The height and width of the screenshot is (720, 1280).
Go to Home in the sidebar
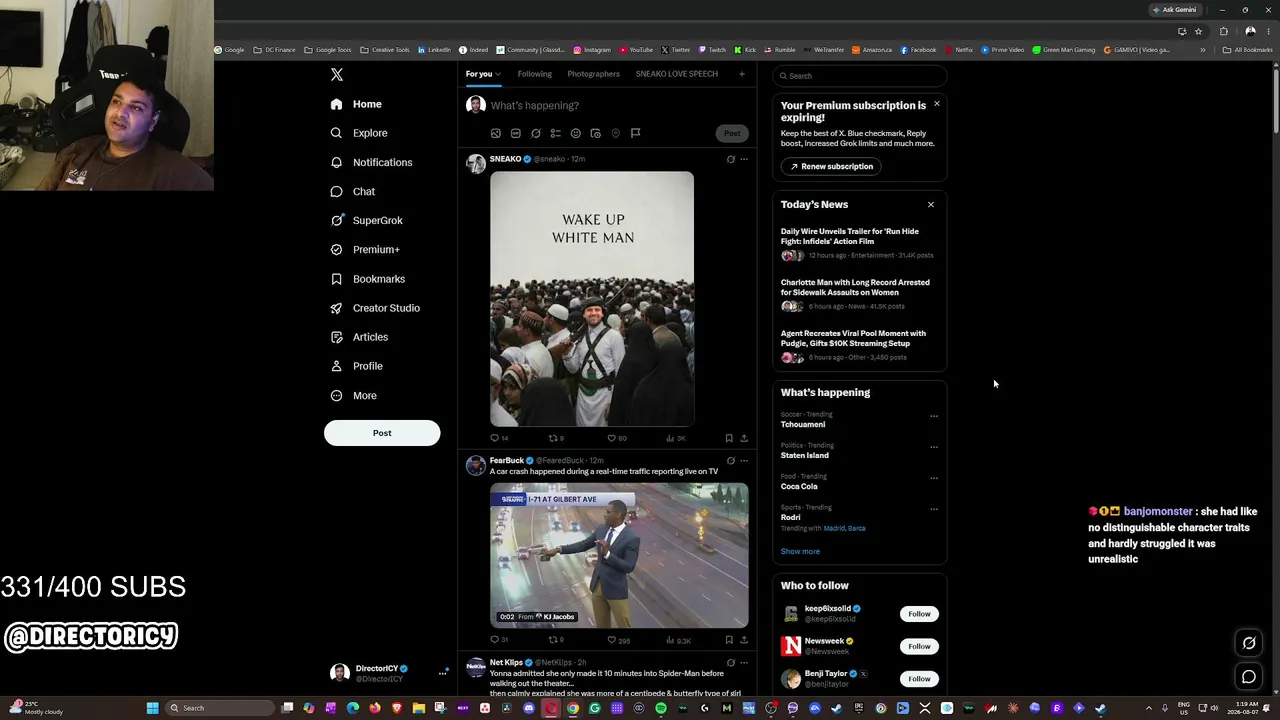coord(356,104)
